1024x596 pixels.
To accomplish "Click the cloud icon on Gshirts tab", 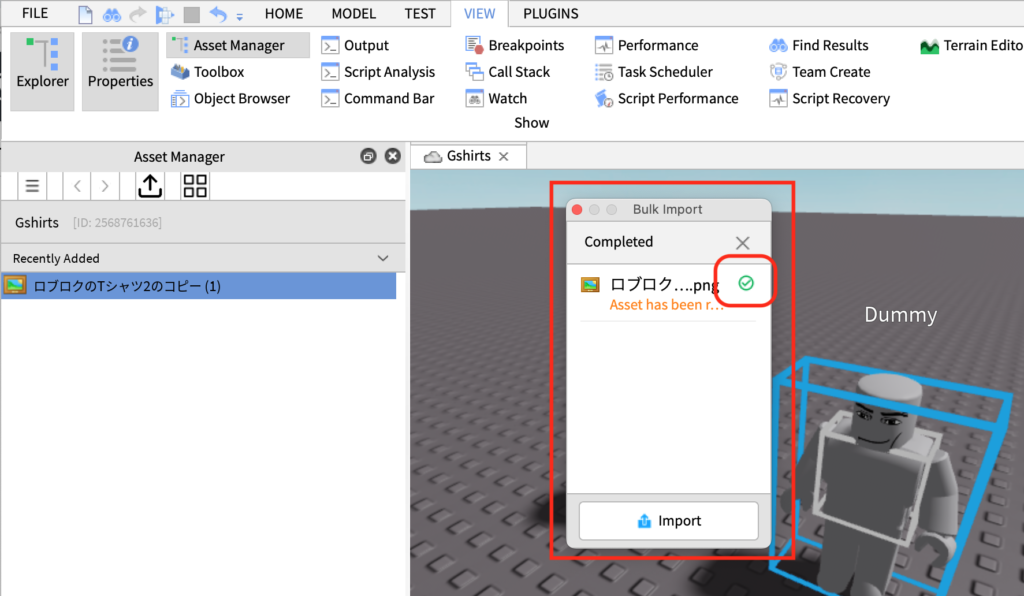I will tap(432, 157).
